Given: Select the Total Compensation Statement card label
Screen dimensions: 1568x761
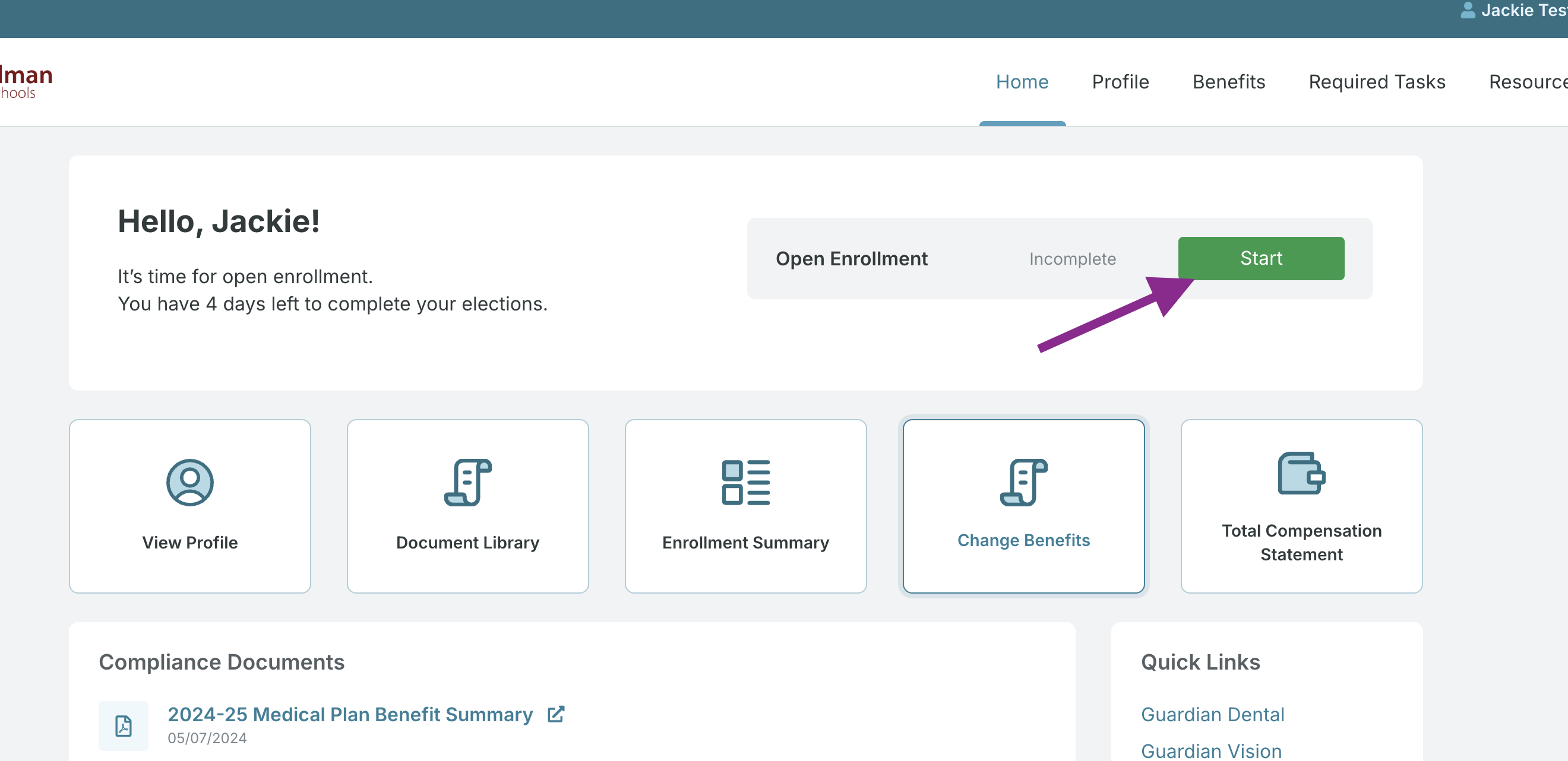Looking at the screenshot, I should (x=1301, y=542).
